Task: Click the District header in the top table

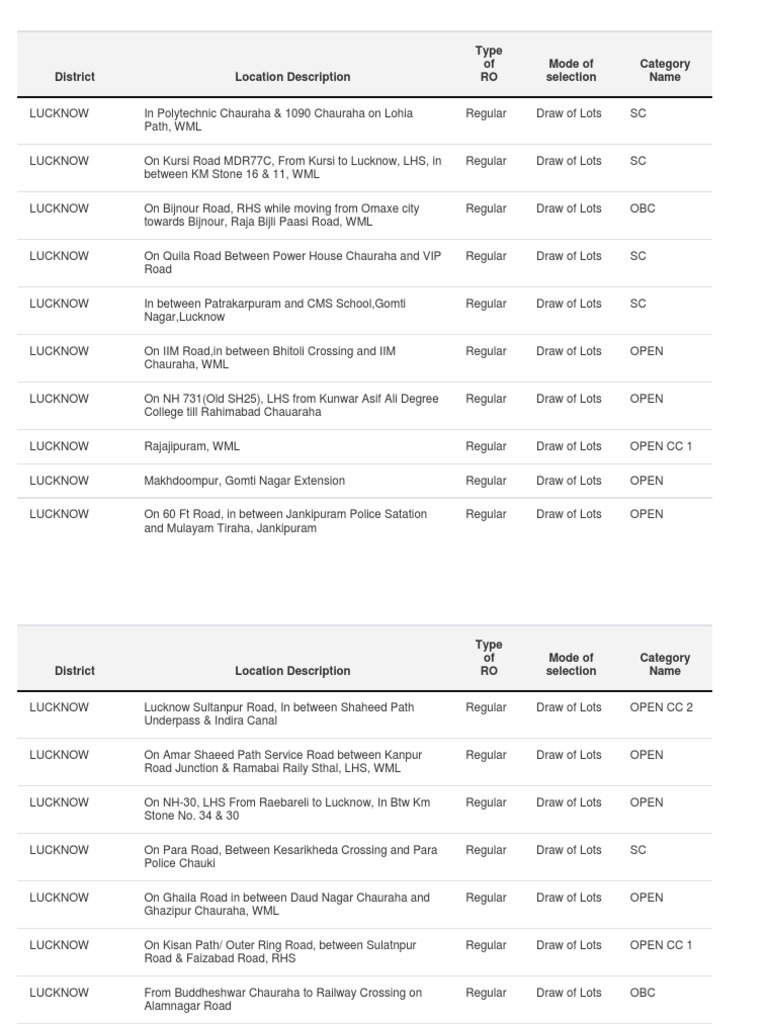Action: click(x=75, y=77)
